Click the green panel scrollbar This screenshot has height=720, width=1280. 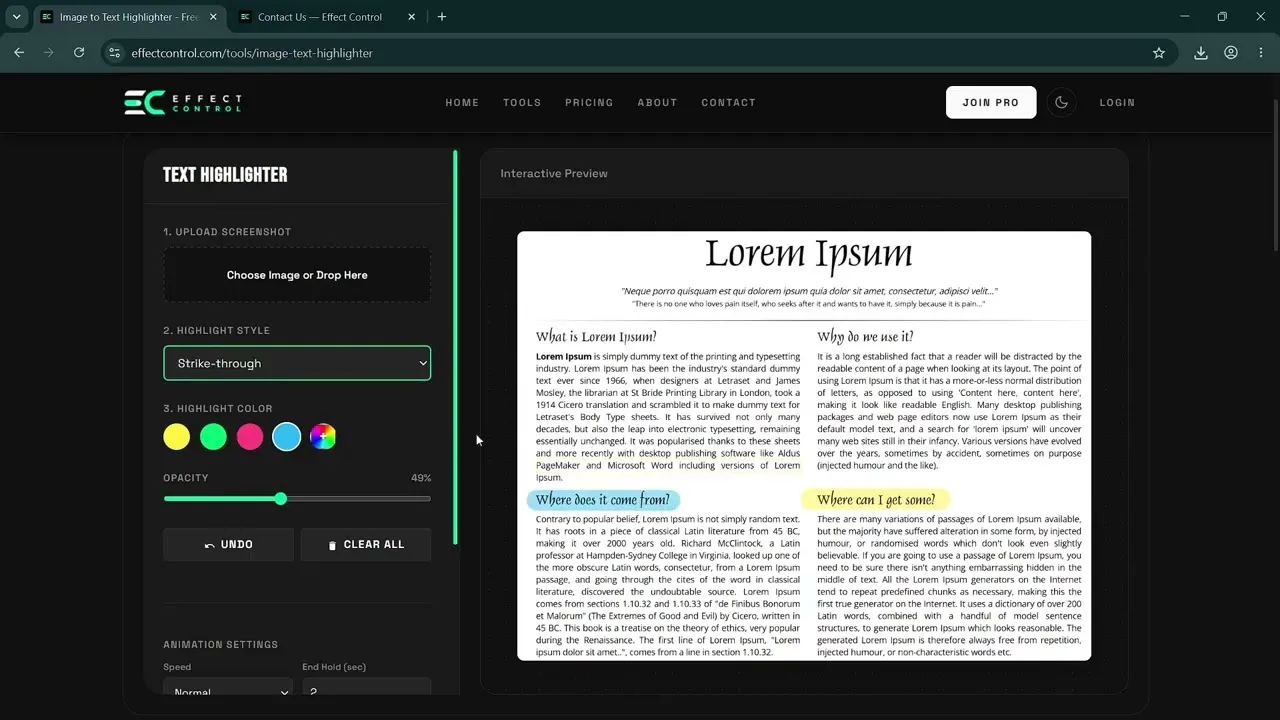[455, 347]
